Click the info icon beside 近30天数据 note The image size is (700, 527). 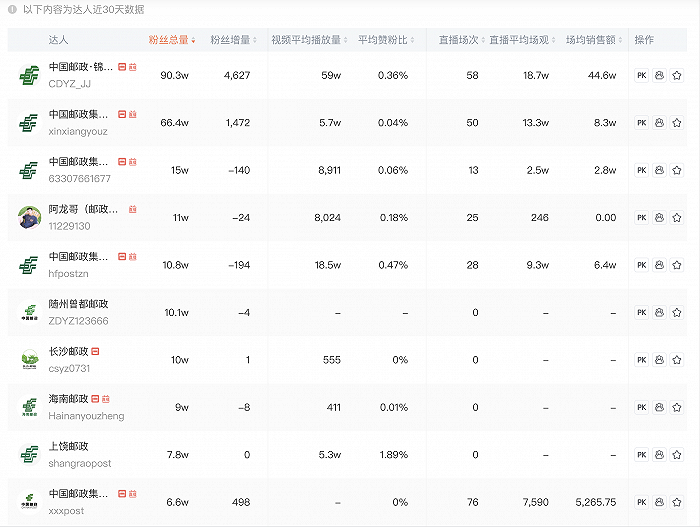point(12,9)
